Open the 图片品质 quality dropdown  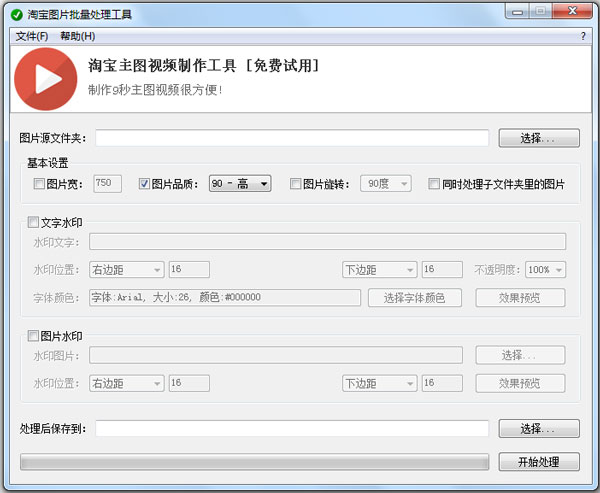[x=240, y=184]
